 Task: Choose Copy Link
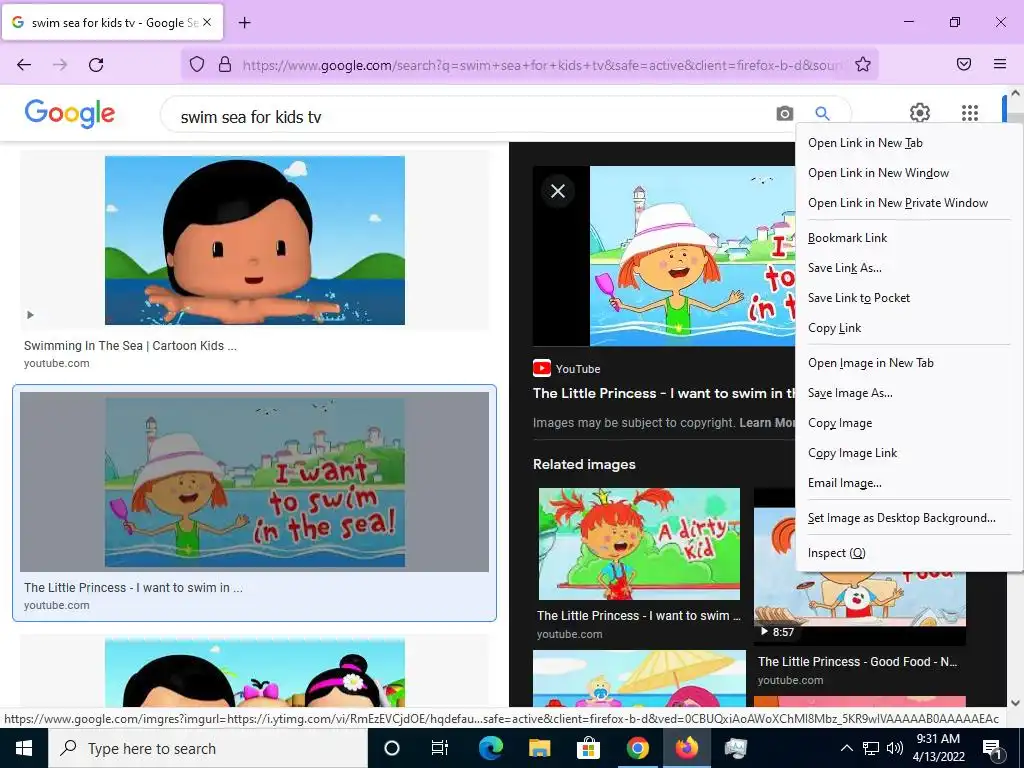click(909, 328)
